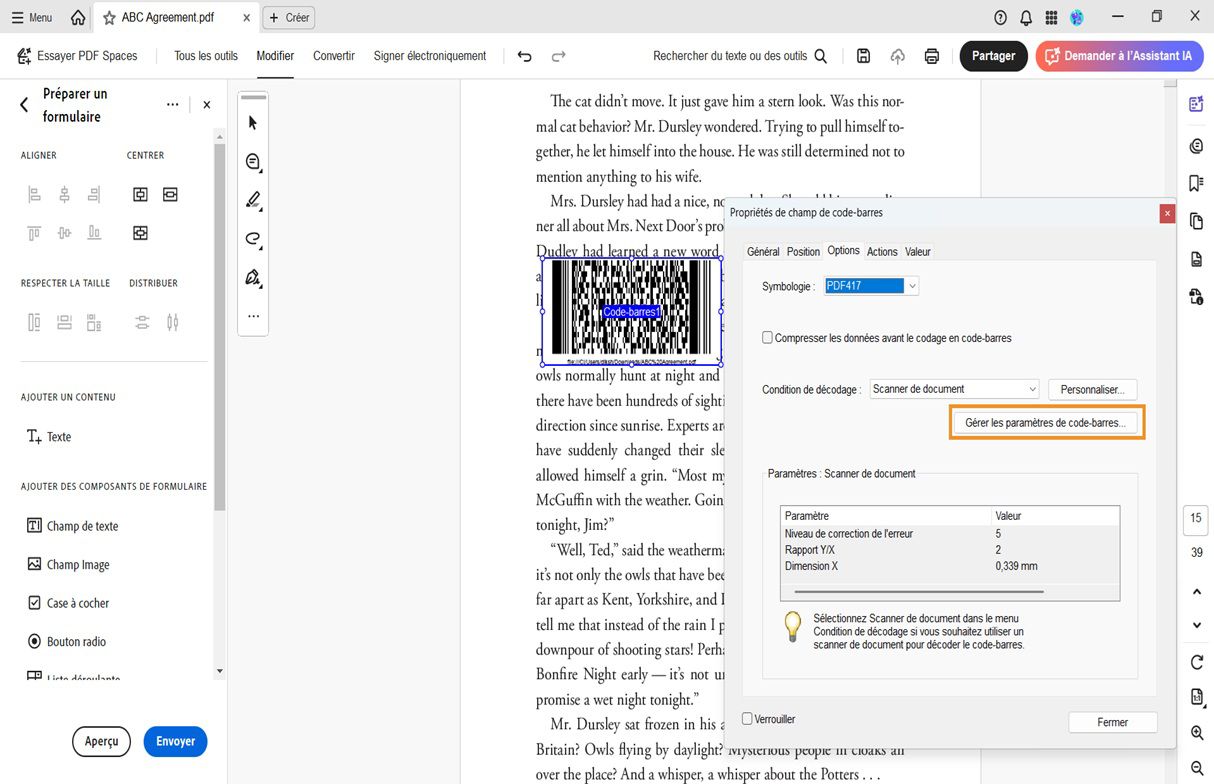1214x784 pixels.
Task: Select the highlighter tool
Action: (253, 200)
